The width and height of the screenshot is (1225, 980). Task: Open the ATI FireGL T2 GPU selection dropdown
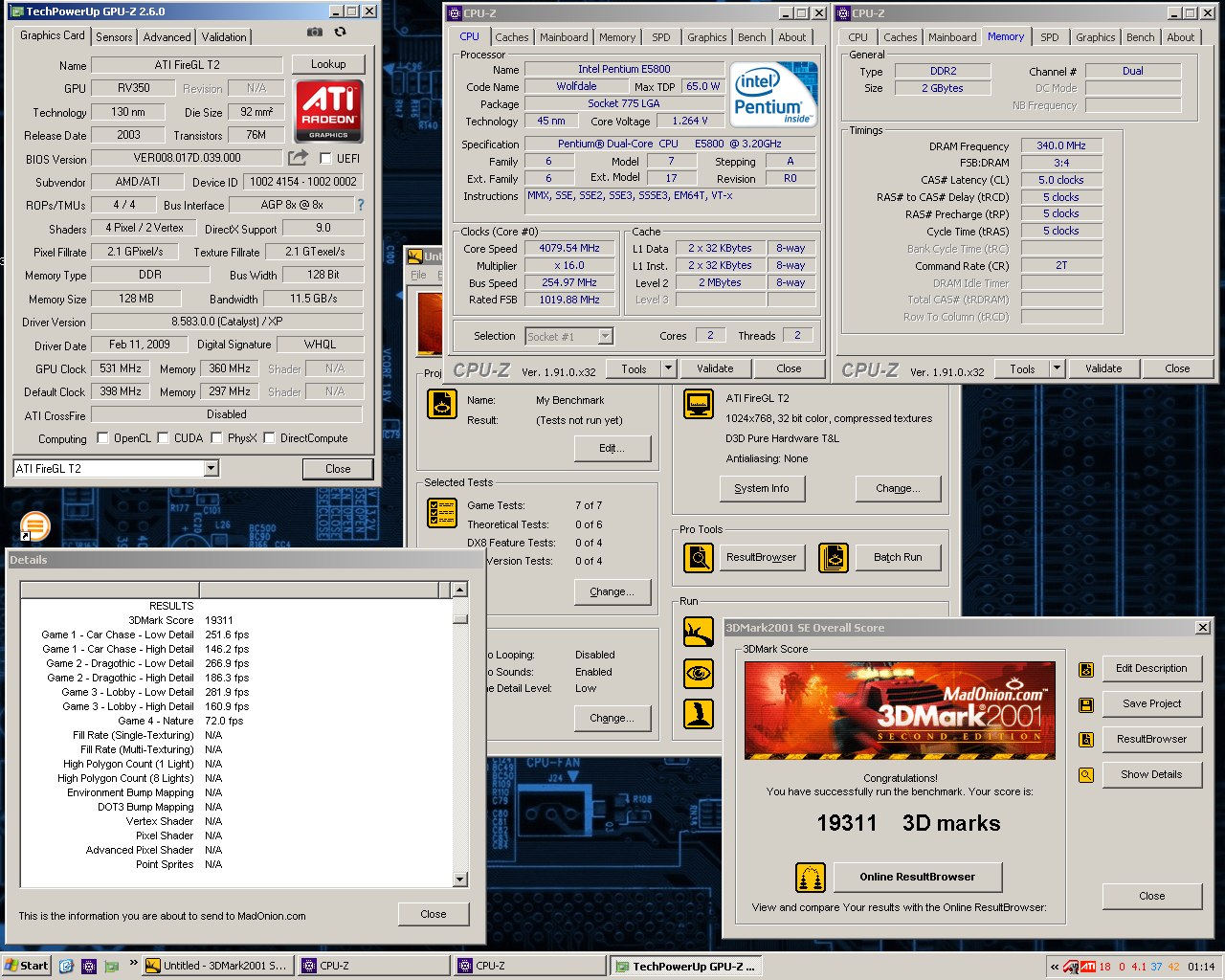[x=211, y=469]
